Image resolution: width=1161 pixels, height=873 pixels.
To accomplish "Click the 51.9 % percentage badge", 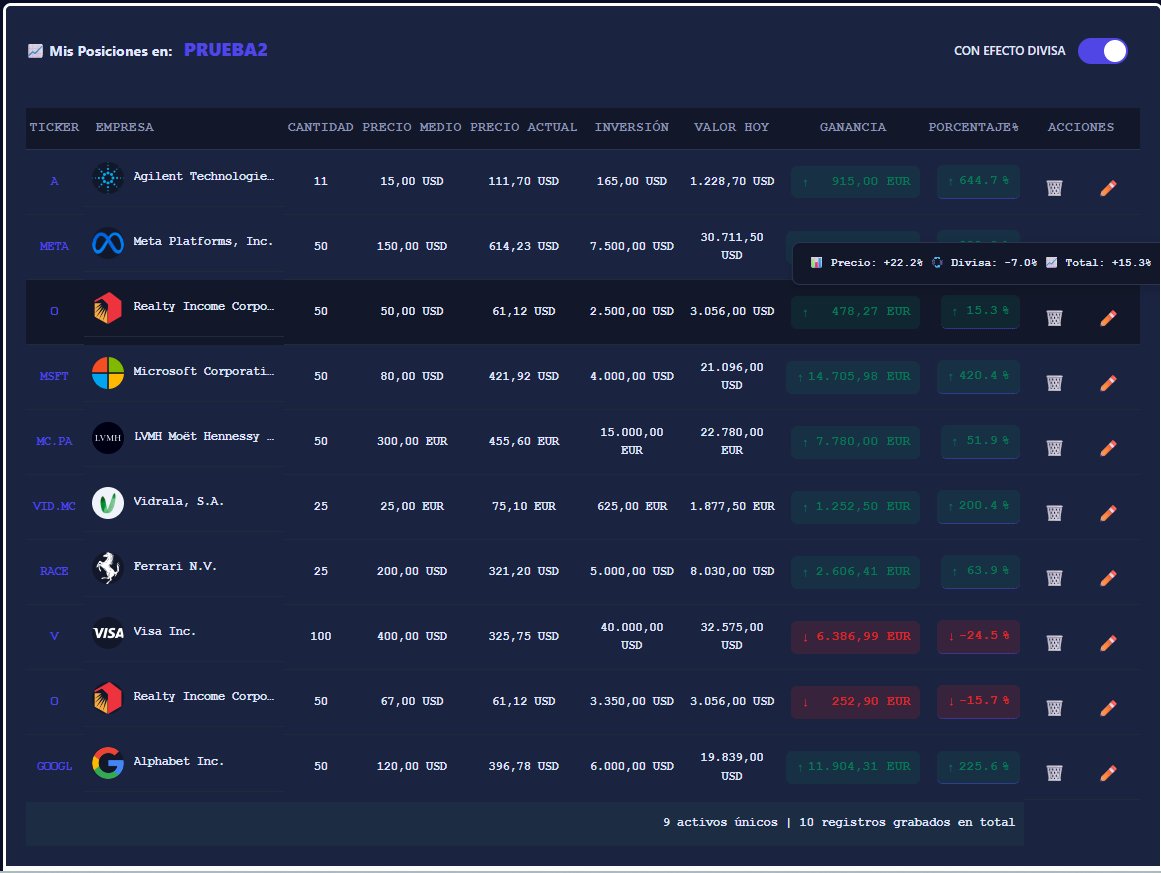I will (980, 441).
